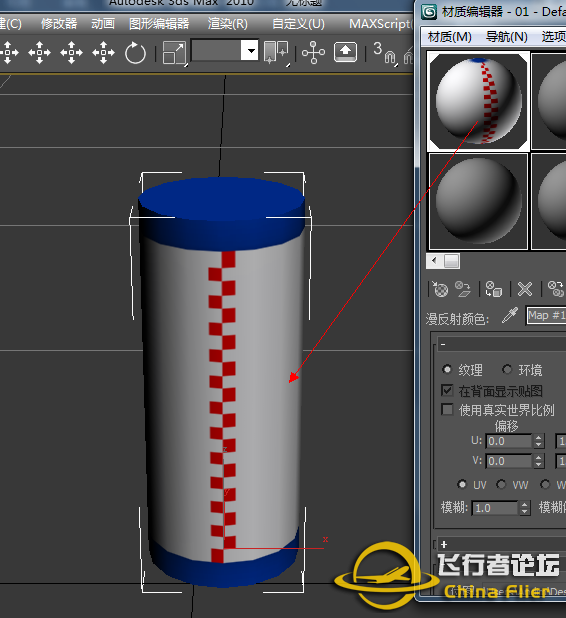Open 导航(N) menu in Material Editor

pyautogui.click(x=506, y=37)
